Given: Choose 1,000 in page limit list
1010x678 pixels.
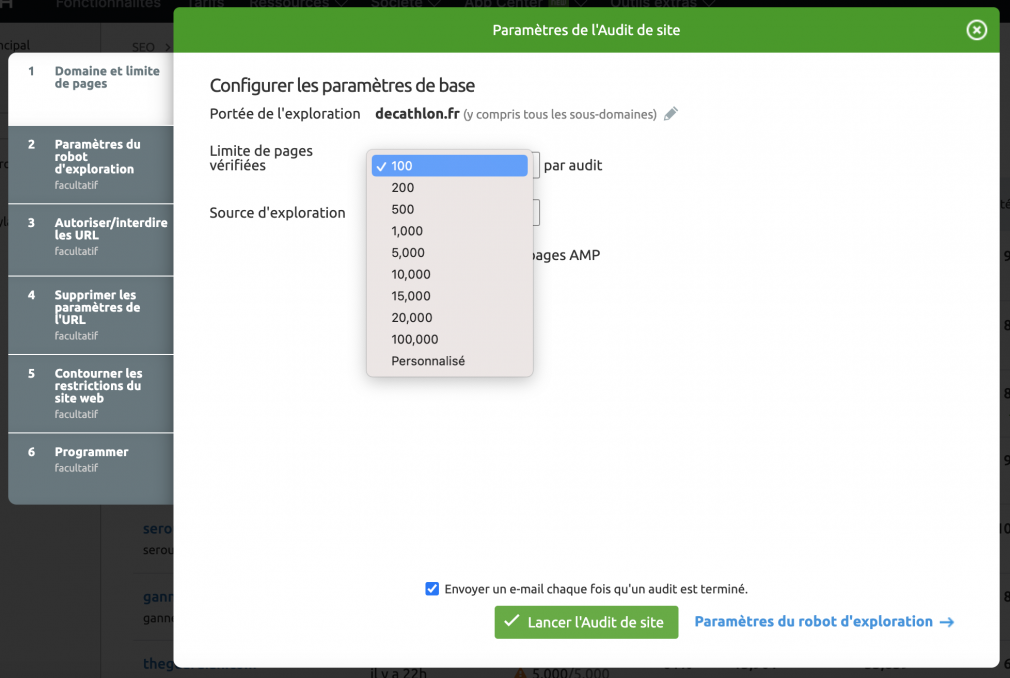Looking at the screenshot, I should point(450,231).
